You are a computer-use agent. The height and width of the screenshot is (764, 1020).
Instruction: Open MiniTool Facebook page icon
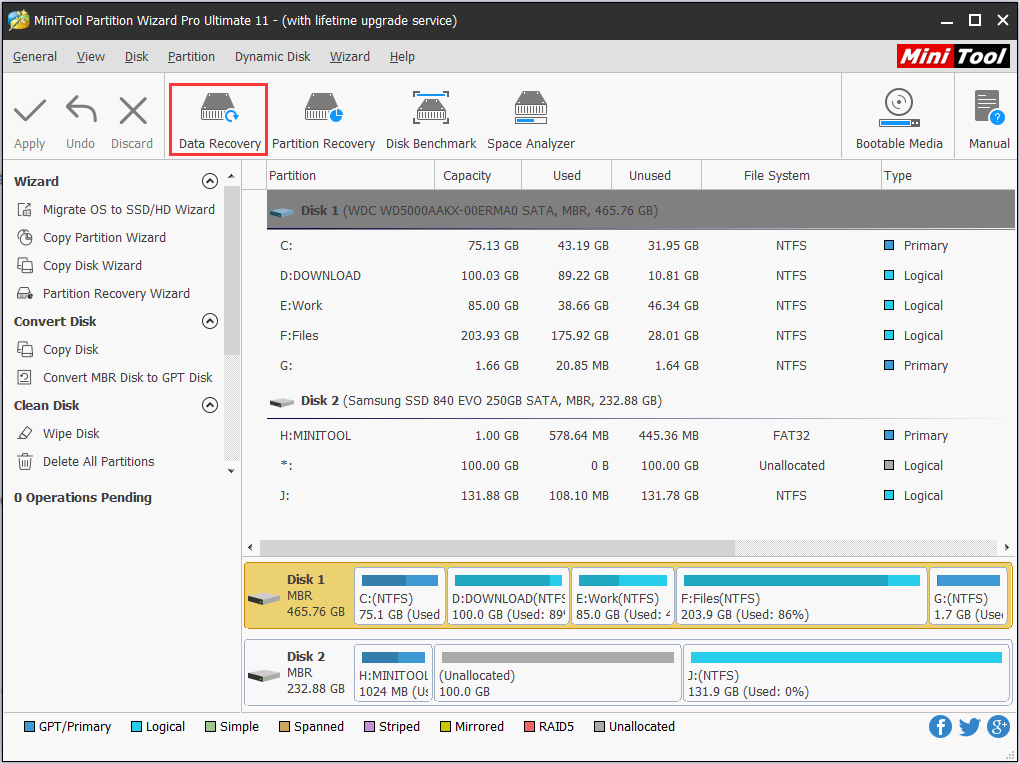coord(940,726)
